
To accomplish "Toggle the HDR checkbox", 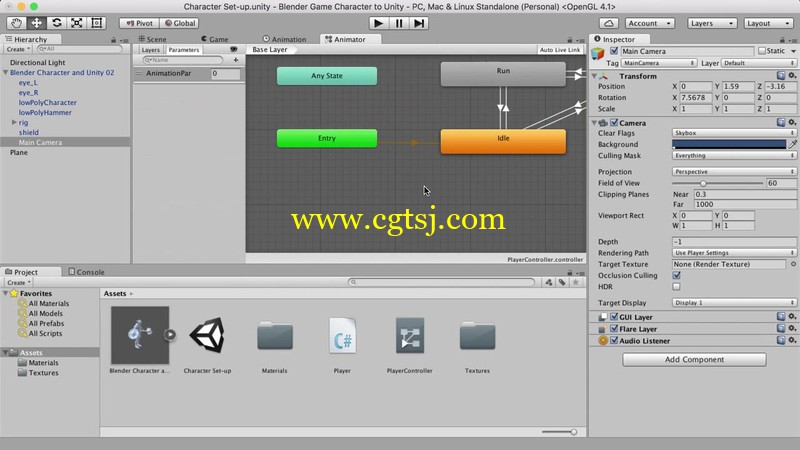I will click(x=677, y=287).
